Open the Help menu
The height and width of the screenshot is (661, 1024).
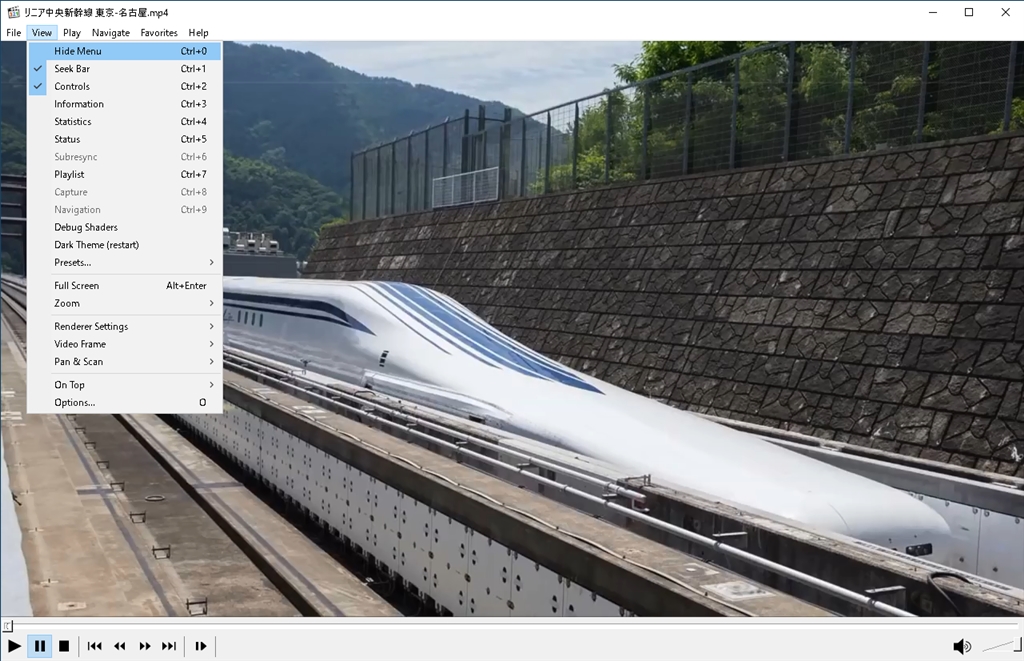click(x=199, y=33)
